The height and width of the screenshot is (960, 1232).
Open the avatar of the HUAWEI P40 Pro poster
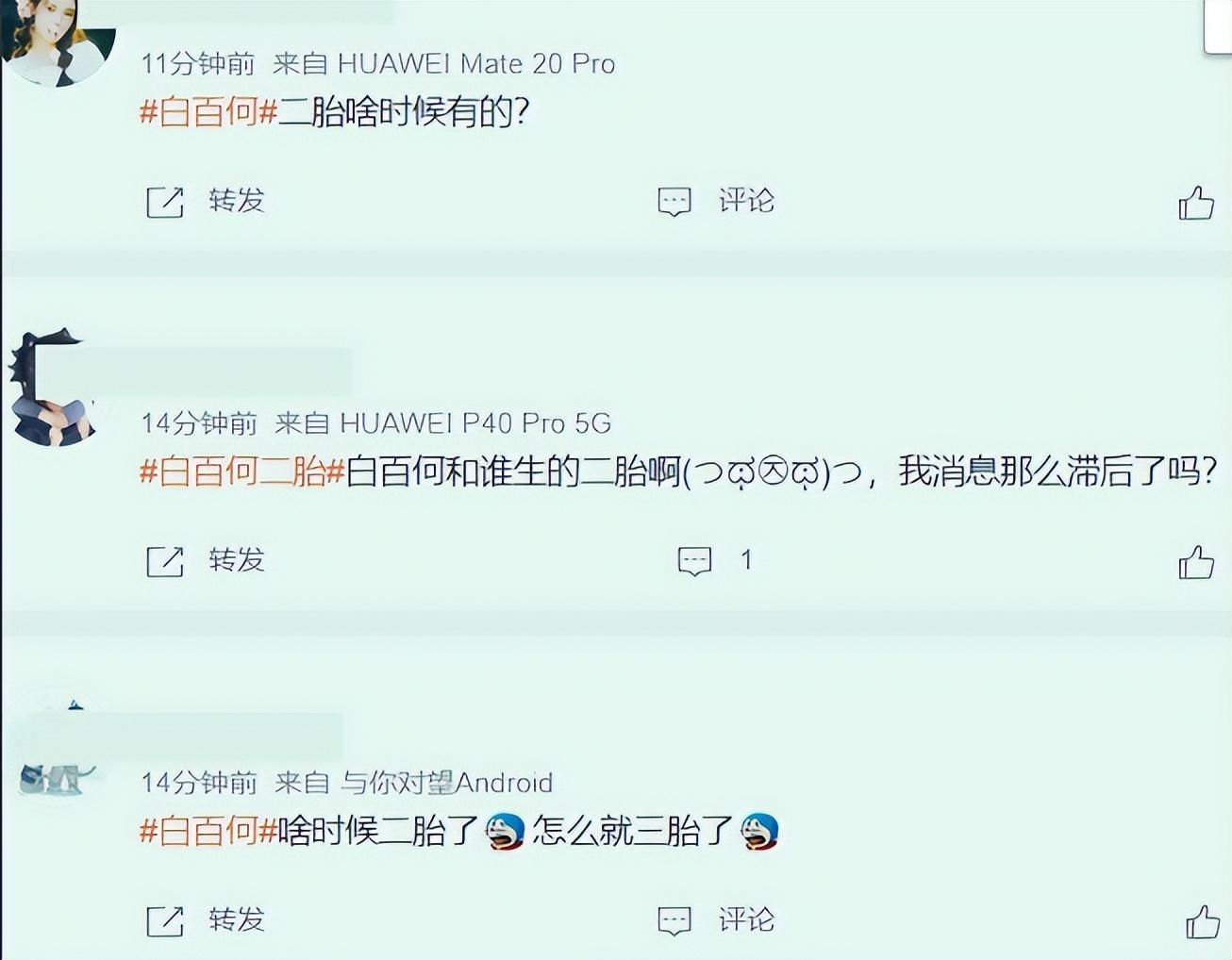[x=52, y=389]
